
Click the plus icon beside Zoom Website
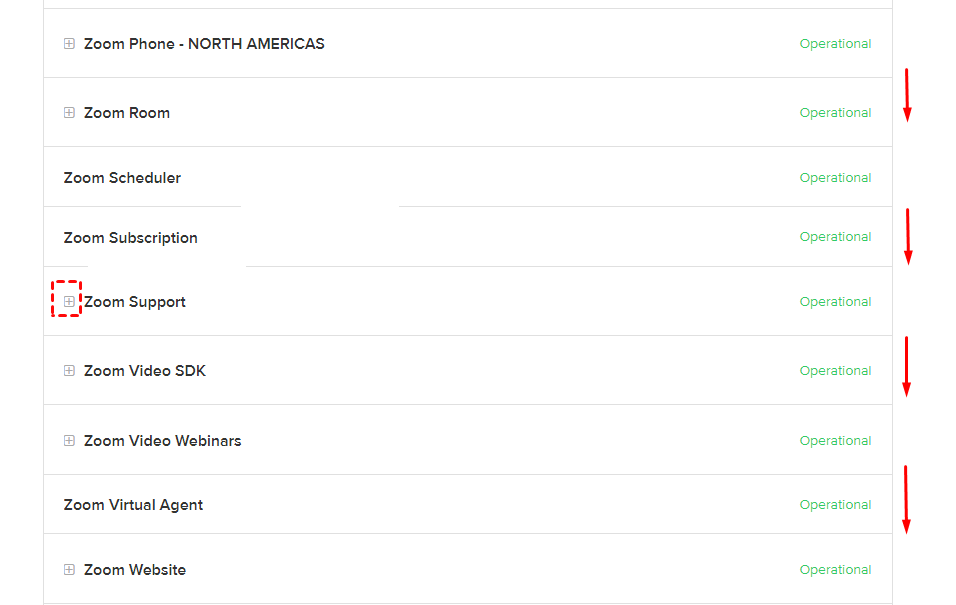point(69,570)
